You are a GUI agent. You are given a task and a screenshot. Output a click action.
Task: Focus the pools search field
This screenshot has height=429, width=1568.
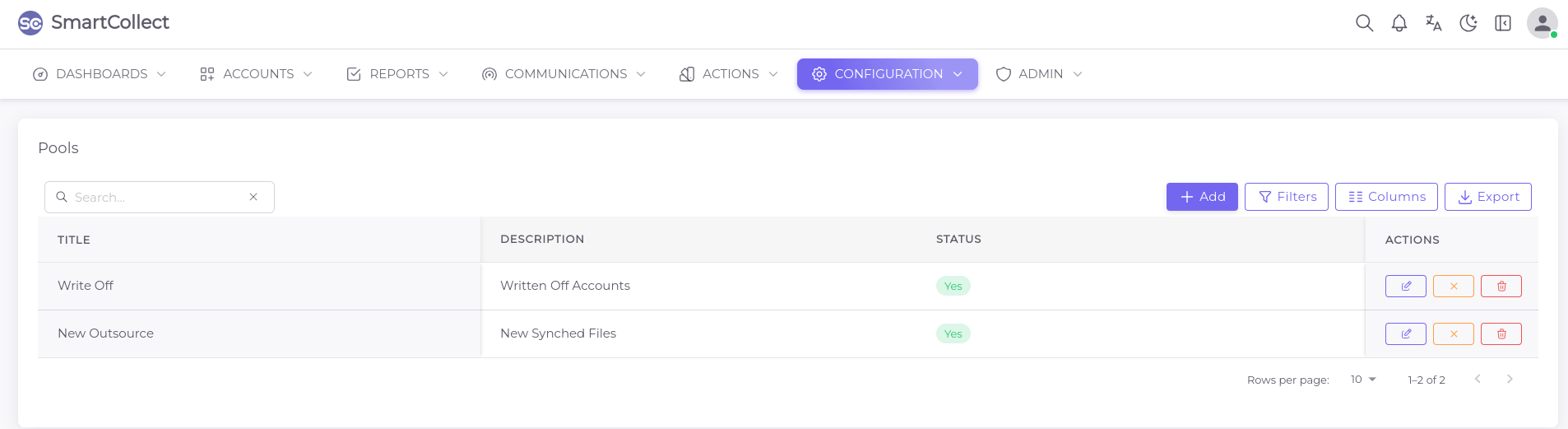(156, 198)
